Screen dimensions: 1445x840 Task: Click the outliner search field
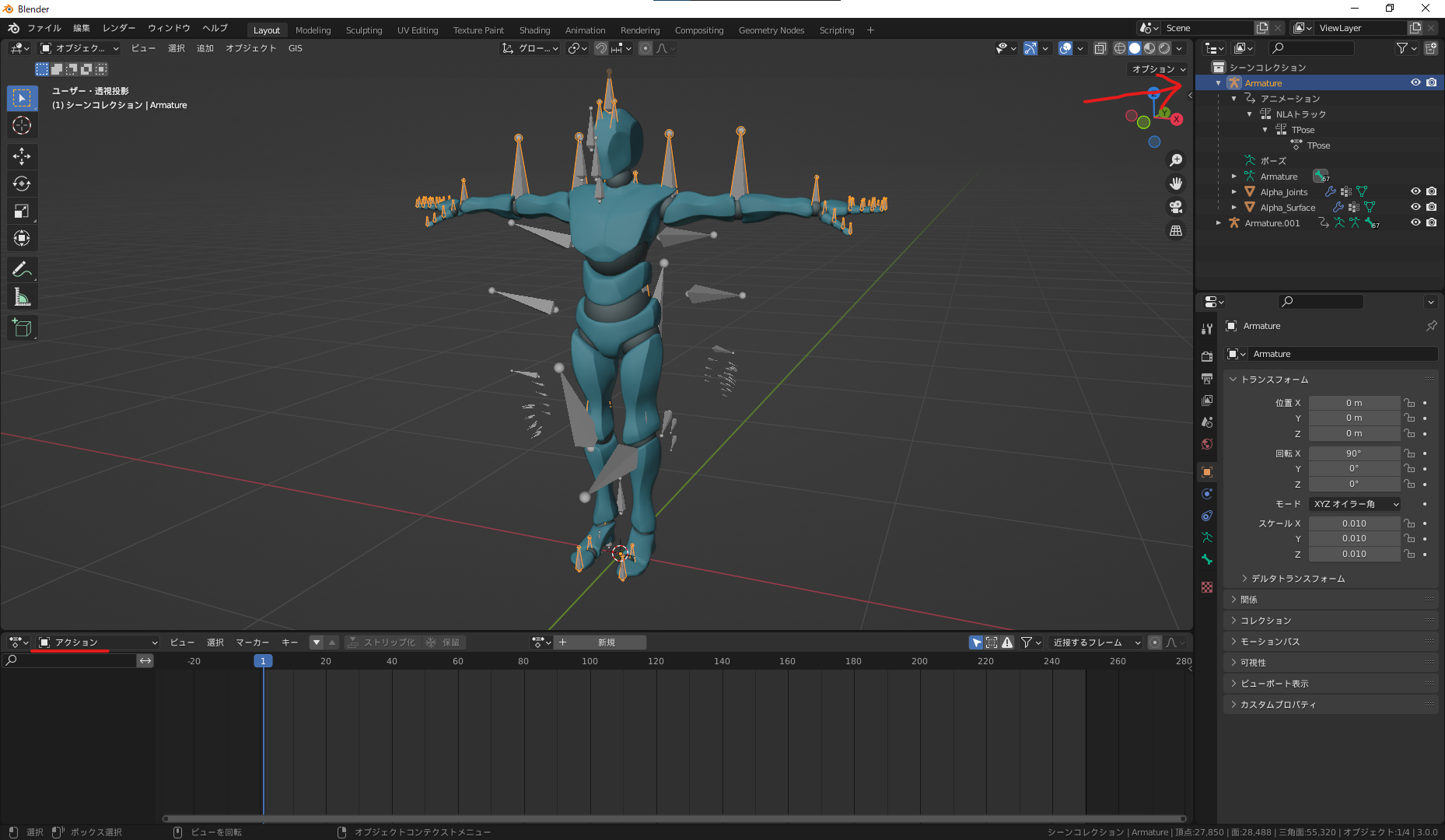click(x=1312, y=47)
